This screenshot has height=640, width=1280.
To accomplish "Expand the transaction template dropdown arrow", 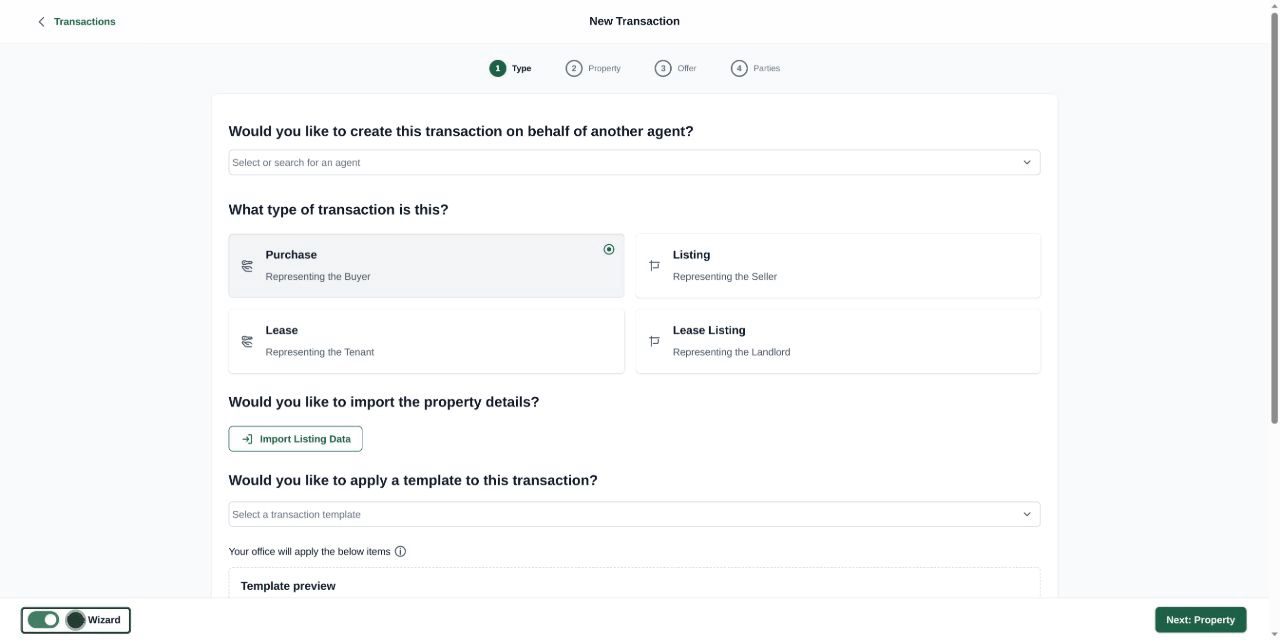I will (x=1026, y=514).
